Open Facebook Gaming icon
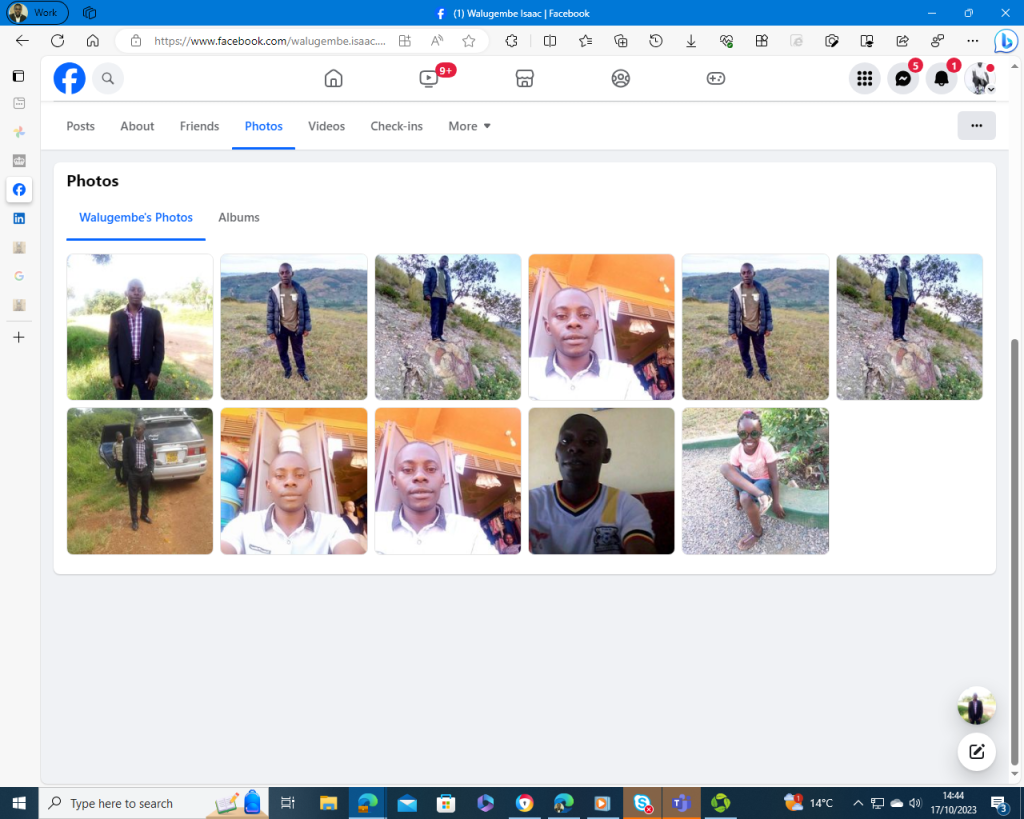The width and height of the screenshot is (1024, 819). 716,78
